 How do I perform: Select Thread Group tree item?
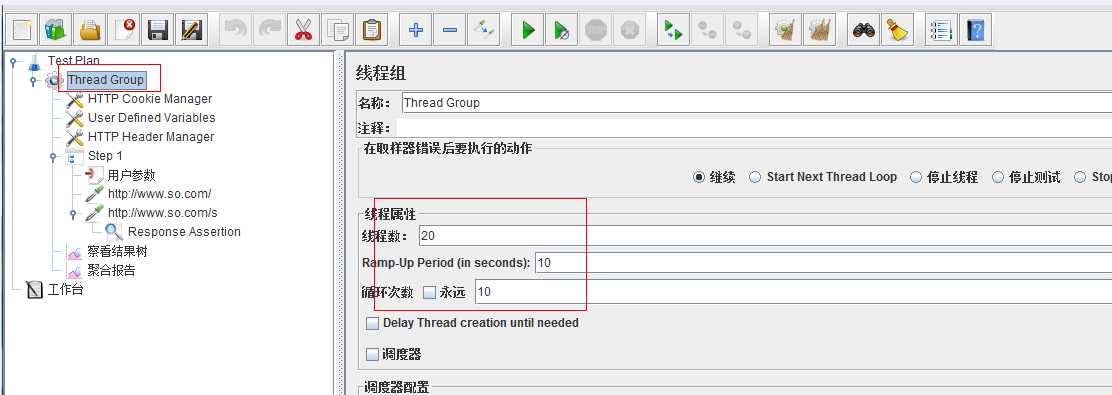106,80
